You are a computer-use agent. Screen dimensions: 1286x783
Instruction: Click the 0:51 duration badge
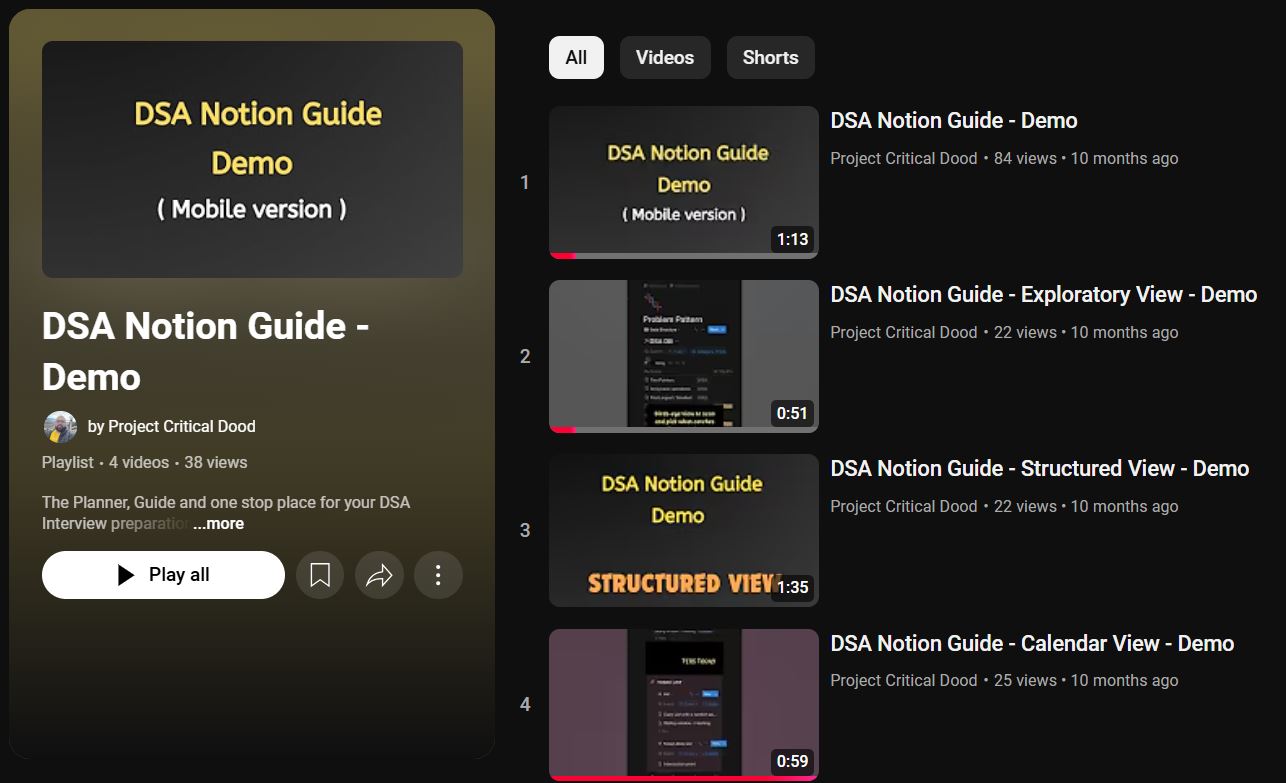(x=792, y=414)
